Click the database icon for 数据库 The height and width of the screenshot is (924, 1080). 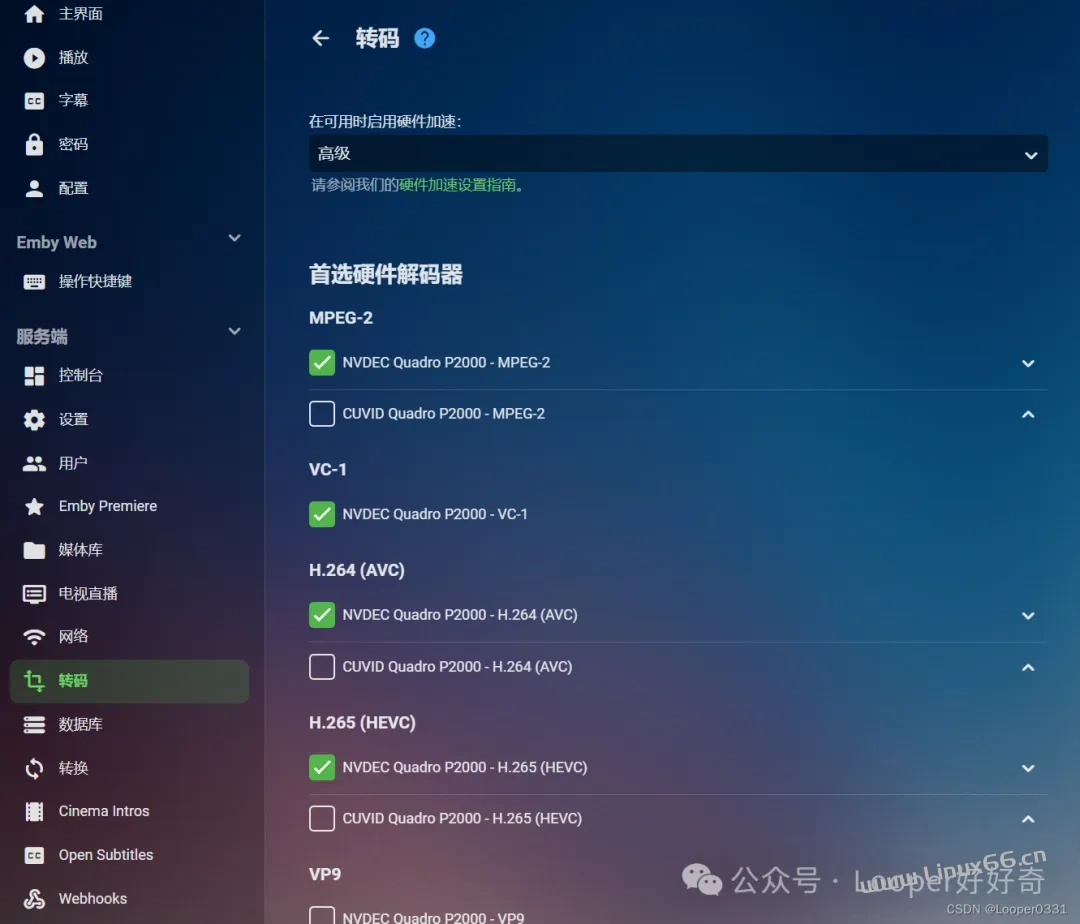pyautogui.click(x=34, y=725)
